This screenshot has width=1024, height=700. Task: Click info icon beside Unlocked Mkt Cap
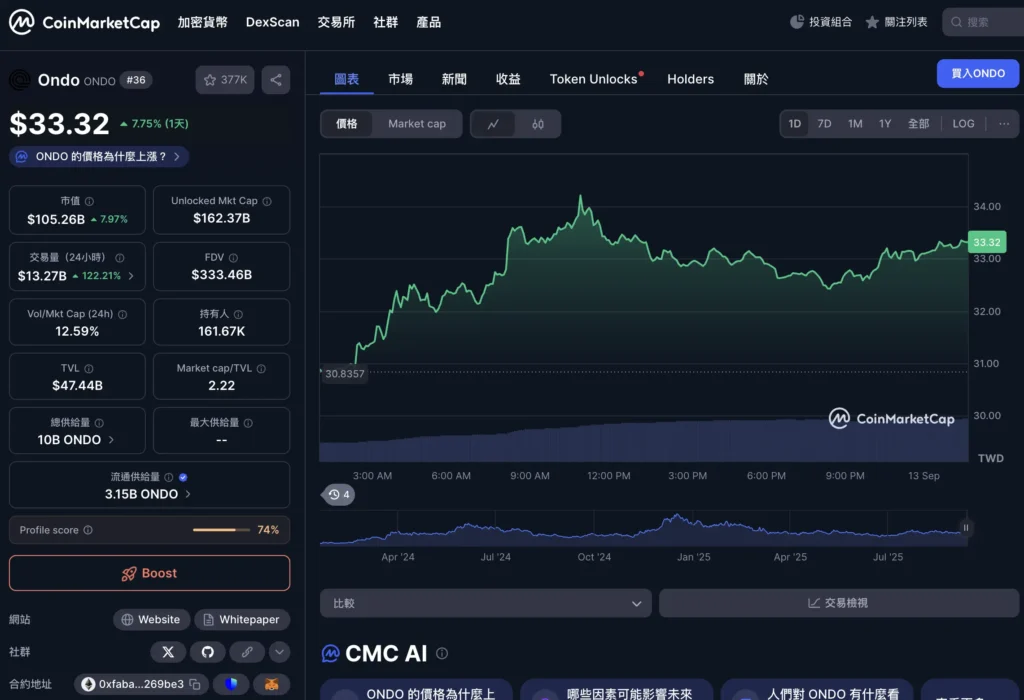tap(266, 201)
